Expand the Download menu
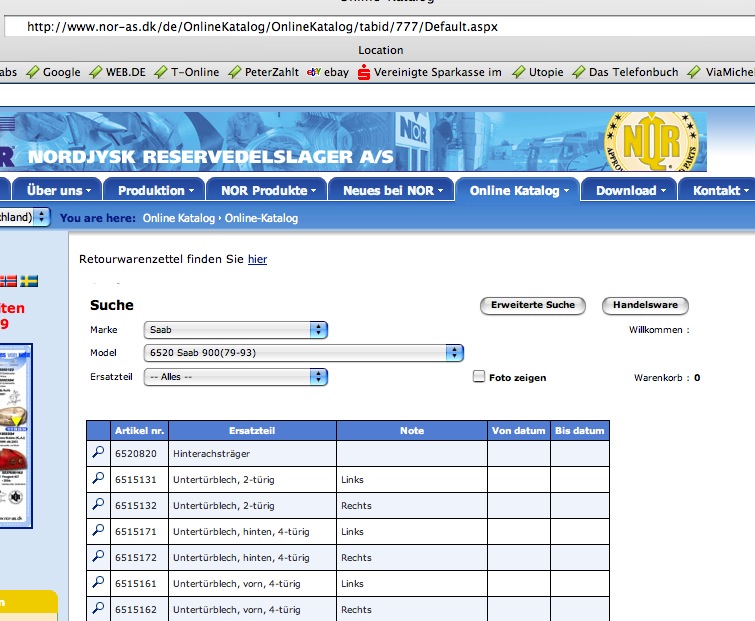The height and width of the screenshot is (621, 755). (x=629, y=191)
